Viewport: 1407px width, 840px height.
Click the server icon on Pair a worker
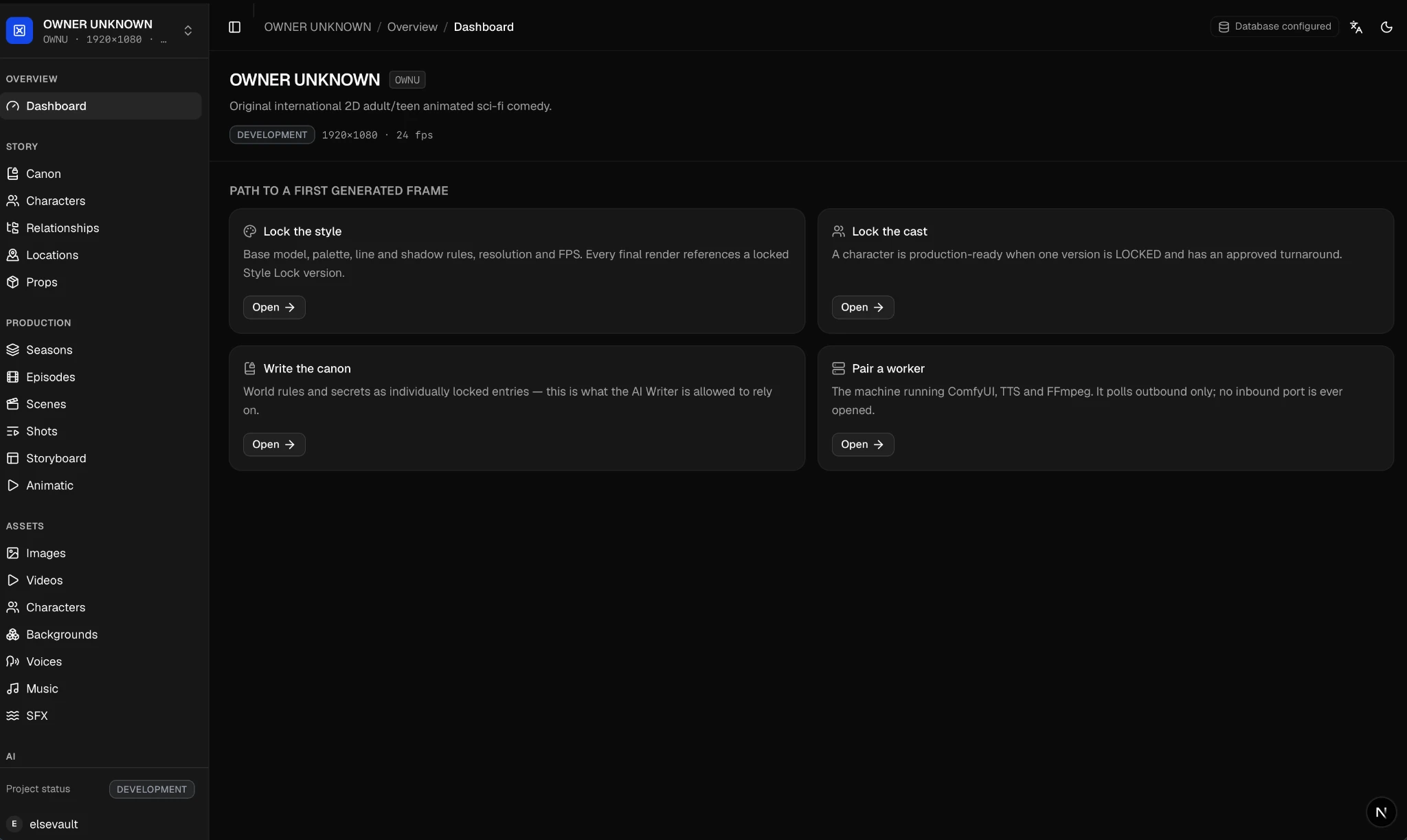coord(838,369)
